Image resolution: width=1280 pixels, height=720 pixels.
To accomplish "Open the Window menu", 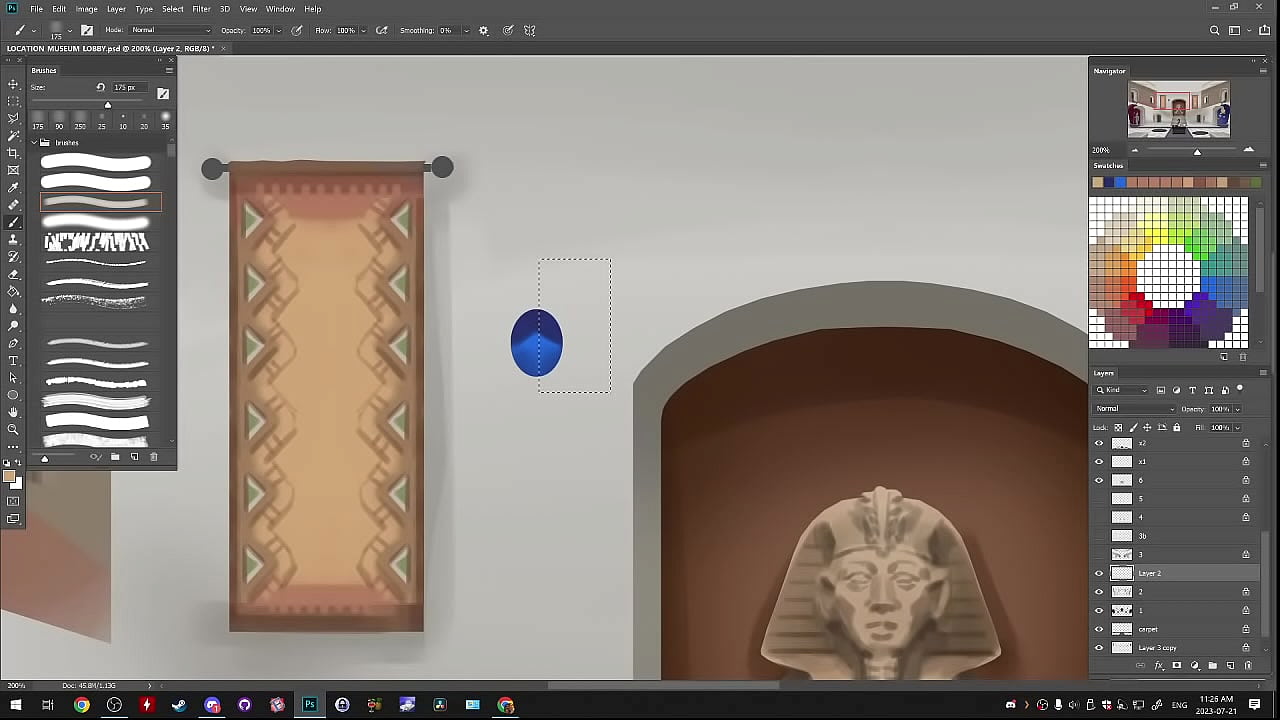I will tap(280, 9).
